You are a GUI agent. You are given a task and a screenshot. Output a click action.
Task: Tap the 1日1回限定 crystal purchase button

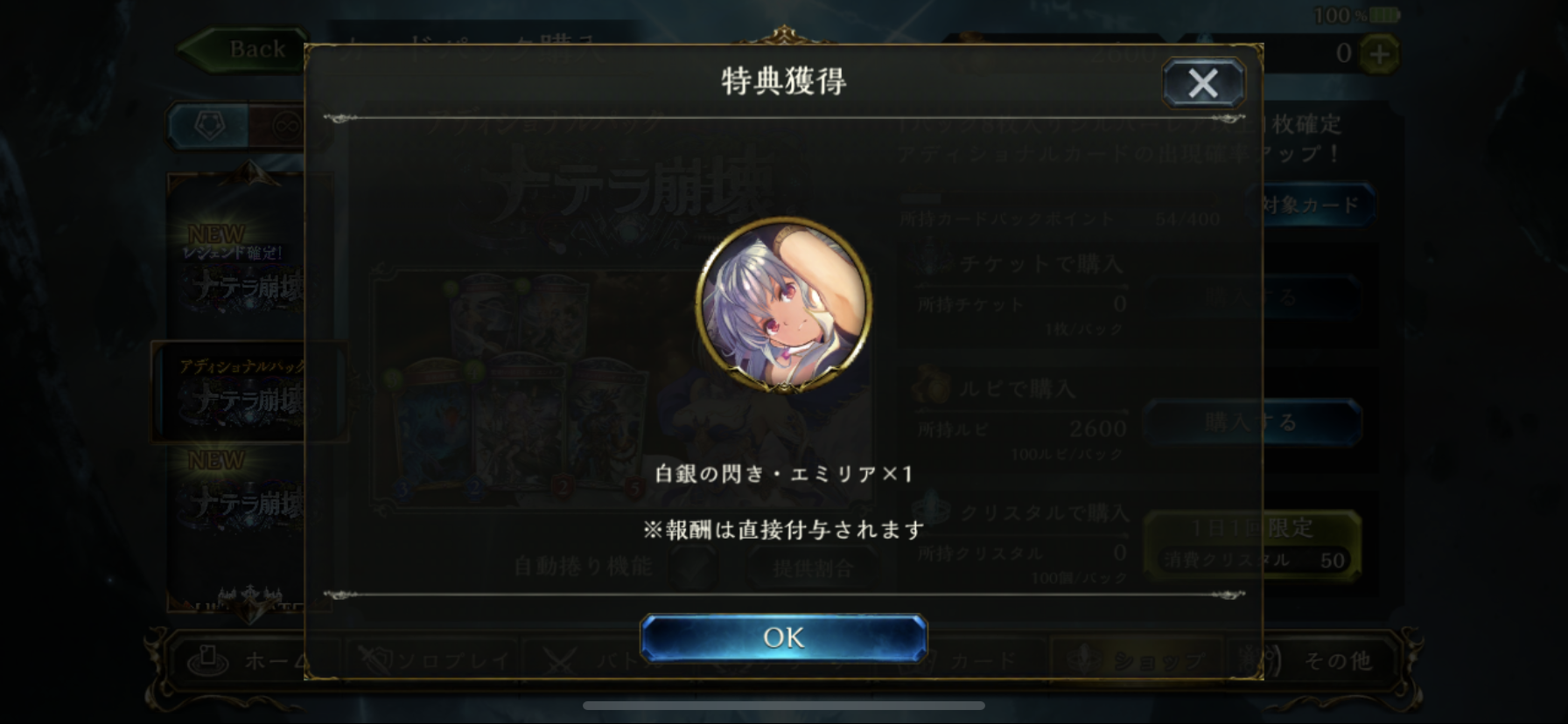click(1251, 545)
